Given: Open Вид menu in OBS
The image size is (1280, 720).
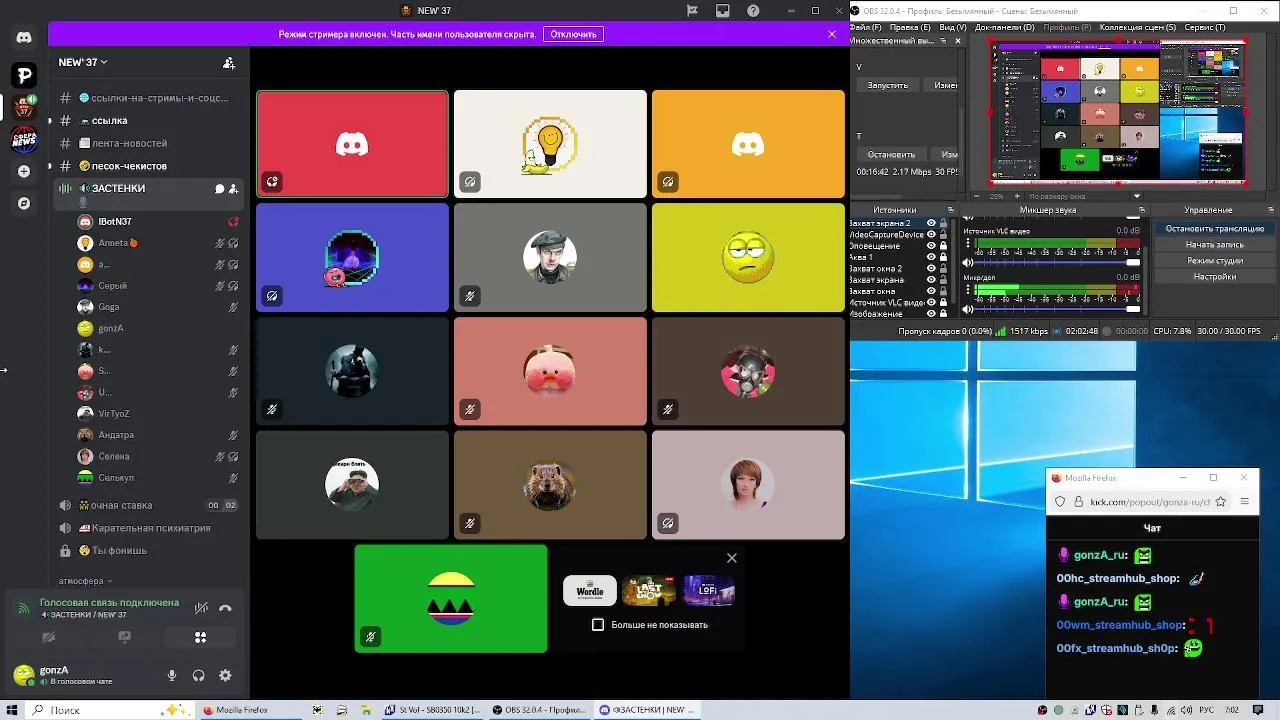Looking at the screenshot, I should [x=953, y=27].
